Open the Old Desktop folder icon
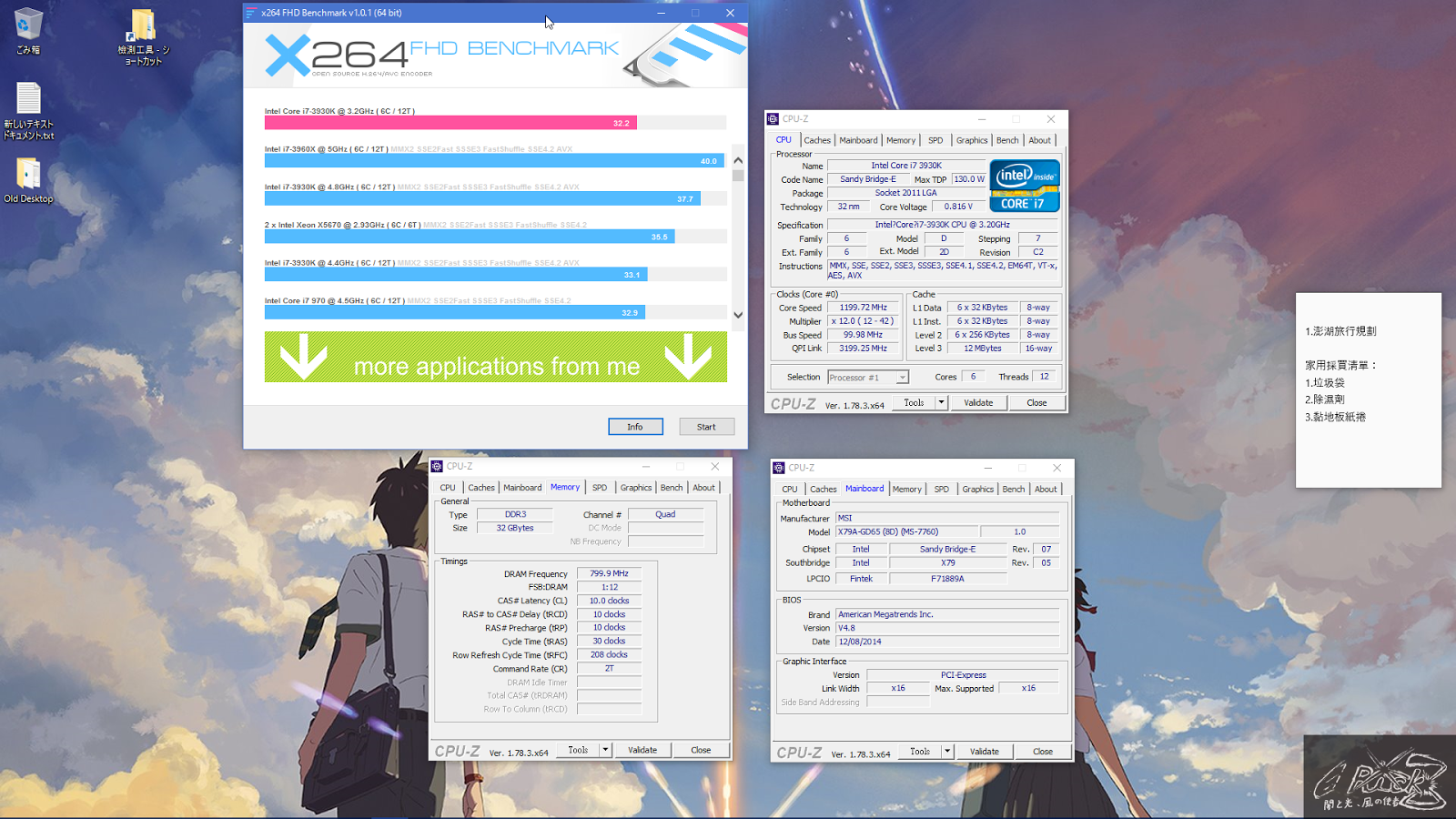This screenshot has height=819, width=1456. pyautogui.click(x=28, y=180)
